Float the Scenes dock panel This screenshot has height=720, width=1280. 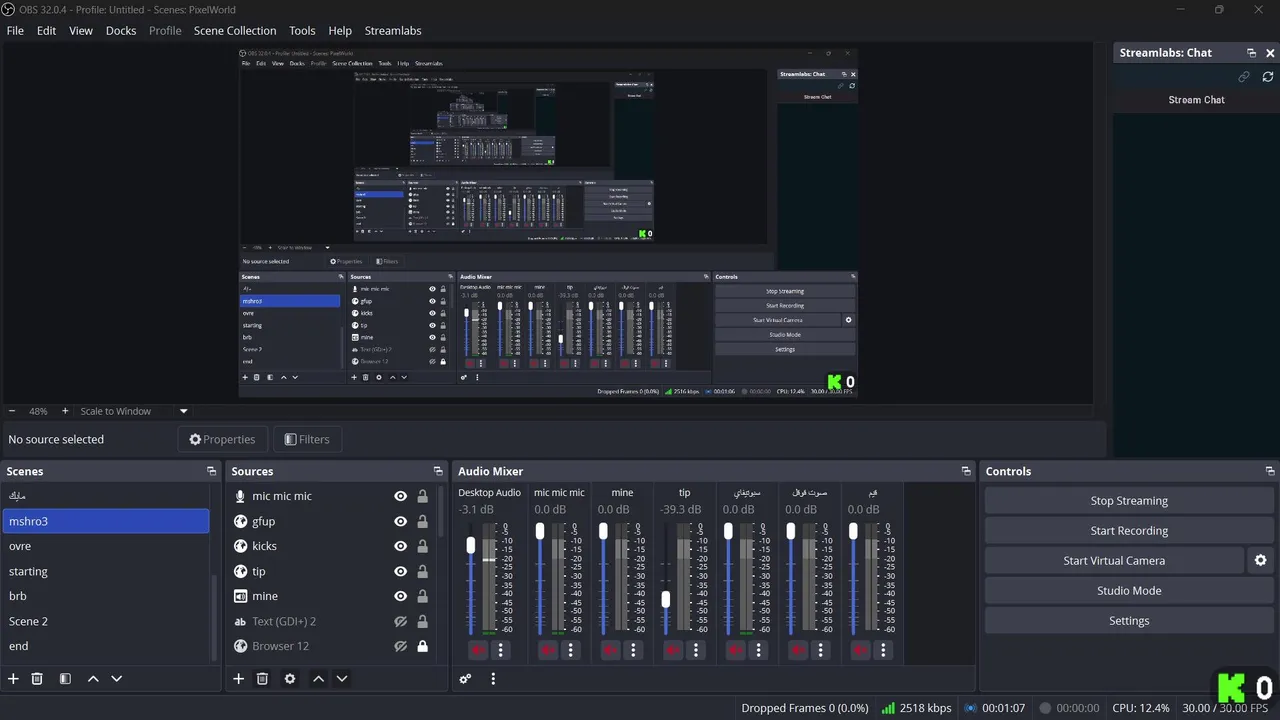211,471
